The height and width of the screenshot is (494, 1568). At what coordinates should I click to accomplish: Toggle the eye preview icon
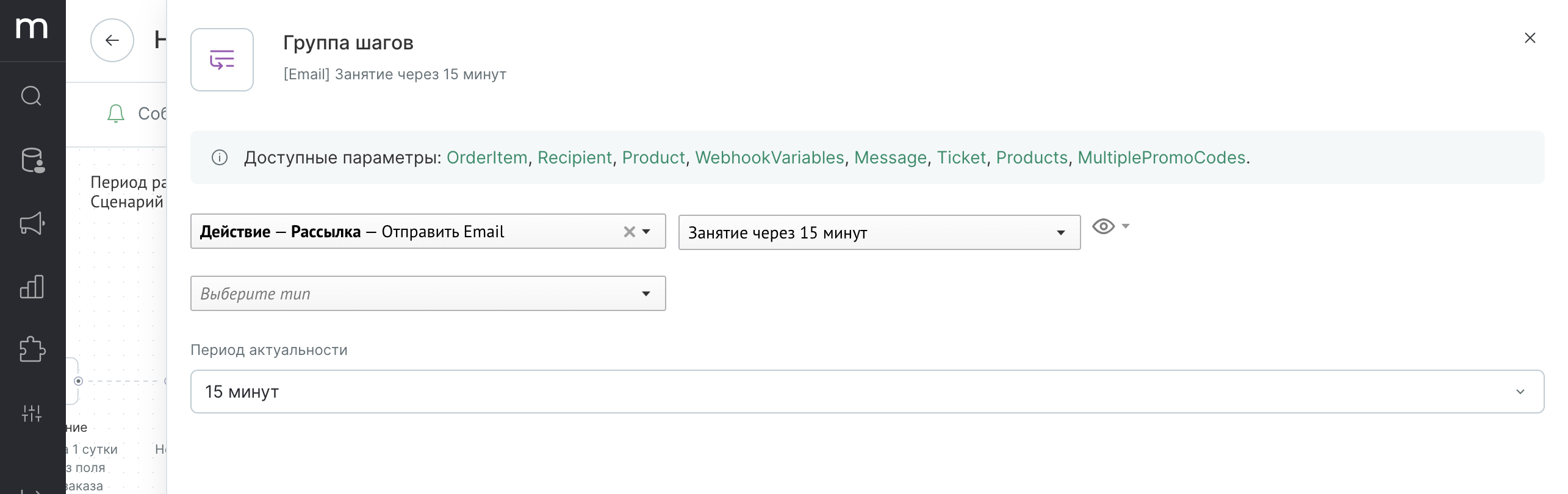point(1103,227)
